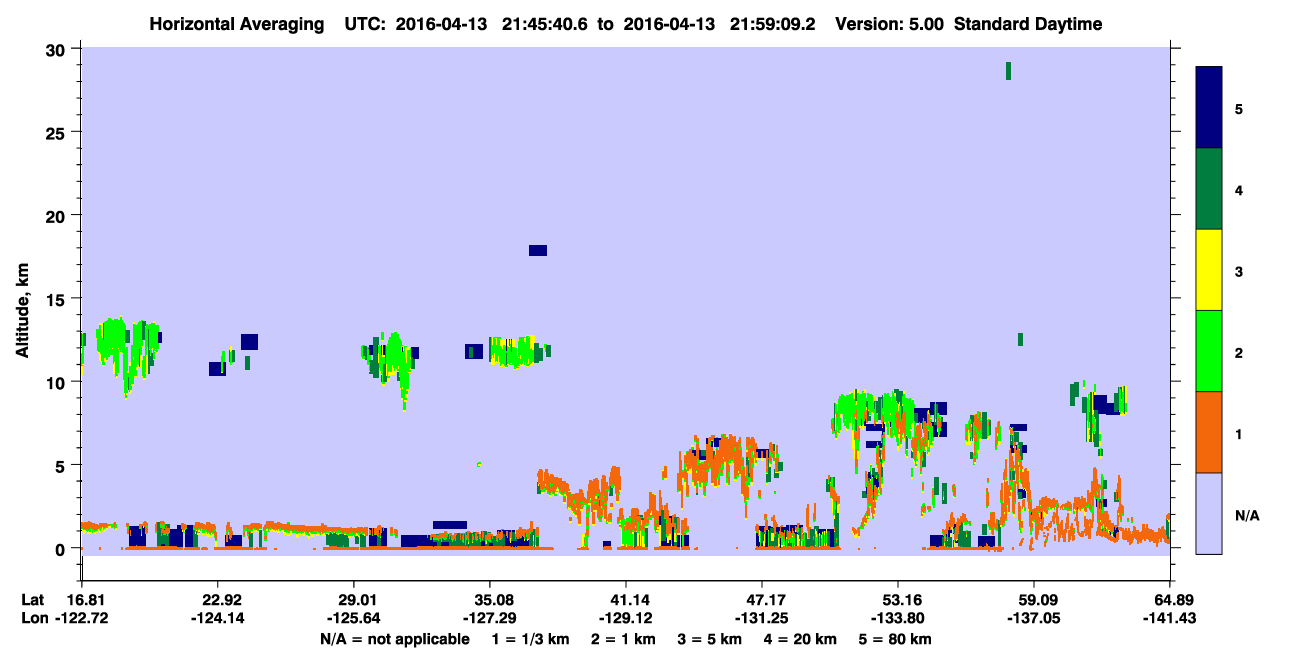1300x667 pixels.
Task: Click the start time '21:45:40.6' in title
Action: pyautogui.click(x=545, y=24)
